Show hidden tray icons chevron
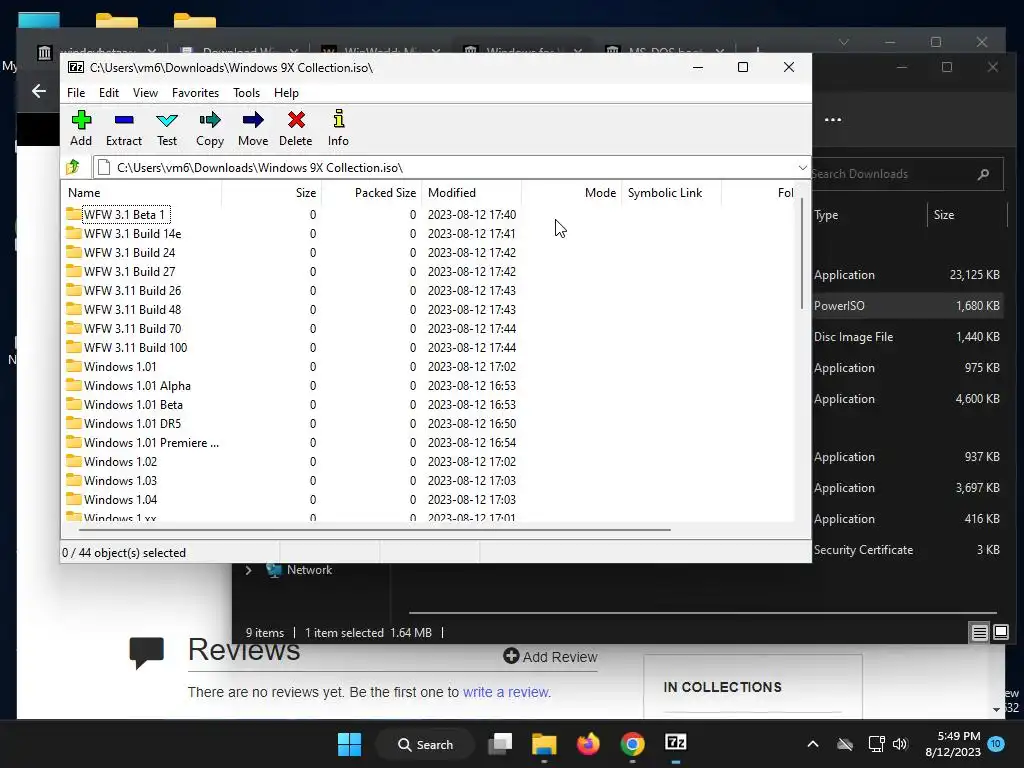1024x768 pixels. pos(812,744)
